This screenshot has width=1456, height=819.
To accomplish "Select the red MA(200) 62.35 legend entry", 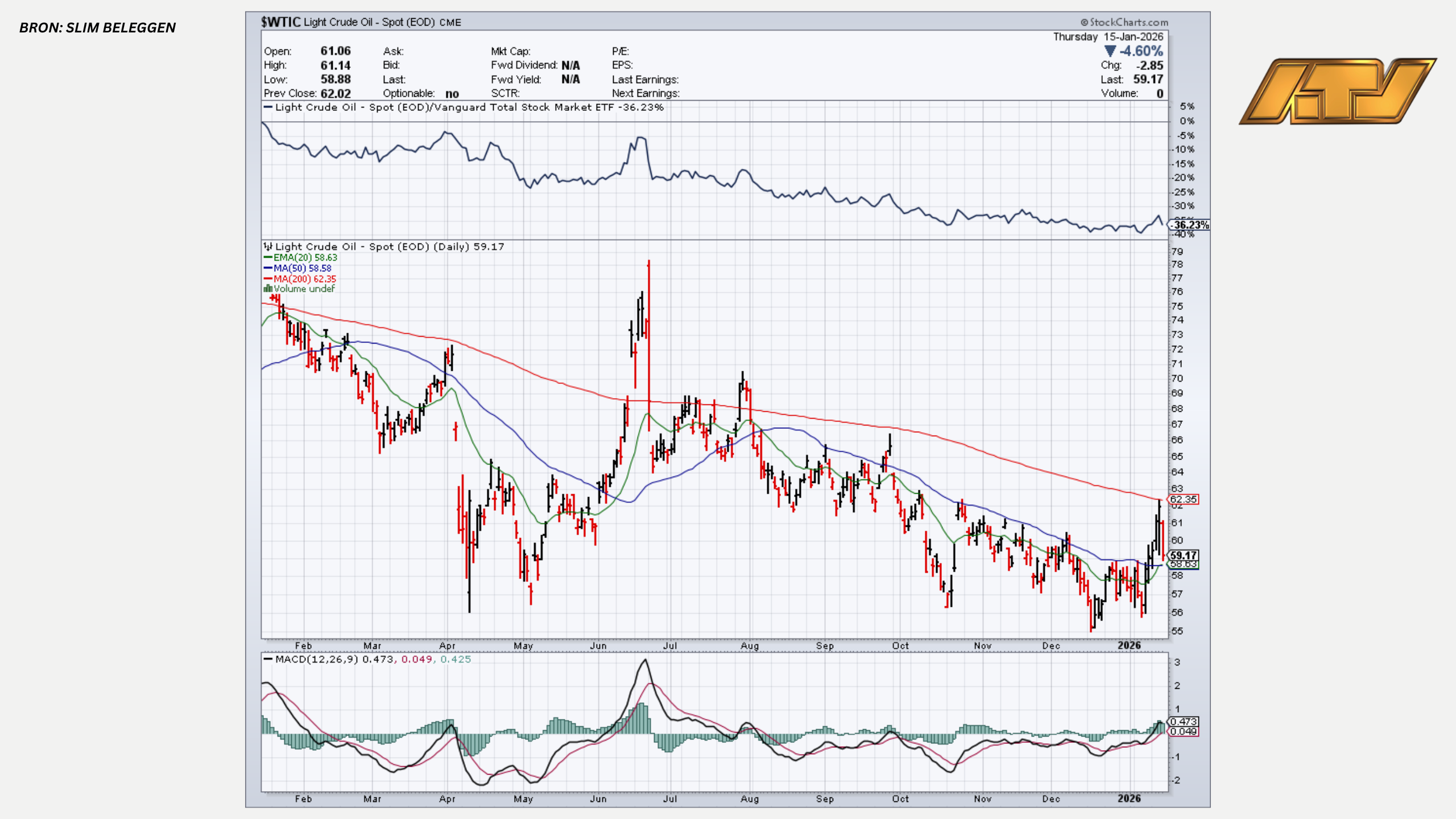I will pos(300,279).
